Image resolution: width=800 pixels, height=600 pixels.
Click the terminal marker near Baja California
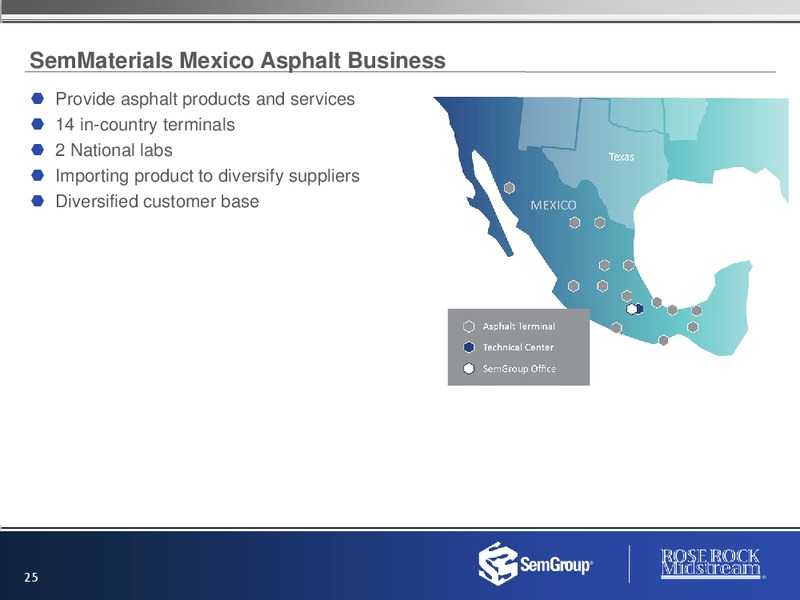[509, 188]
